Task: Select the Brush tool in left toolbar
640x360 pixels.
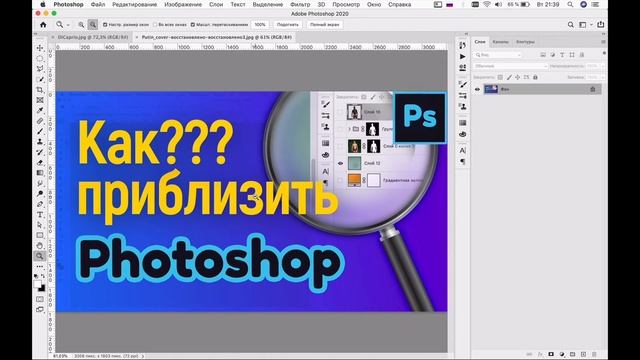Action: click(40, 131)
